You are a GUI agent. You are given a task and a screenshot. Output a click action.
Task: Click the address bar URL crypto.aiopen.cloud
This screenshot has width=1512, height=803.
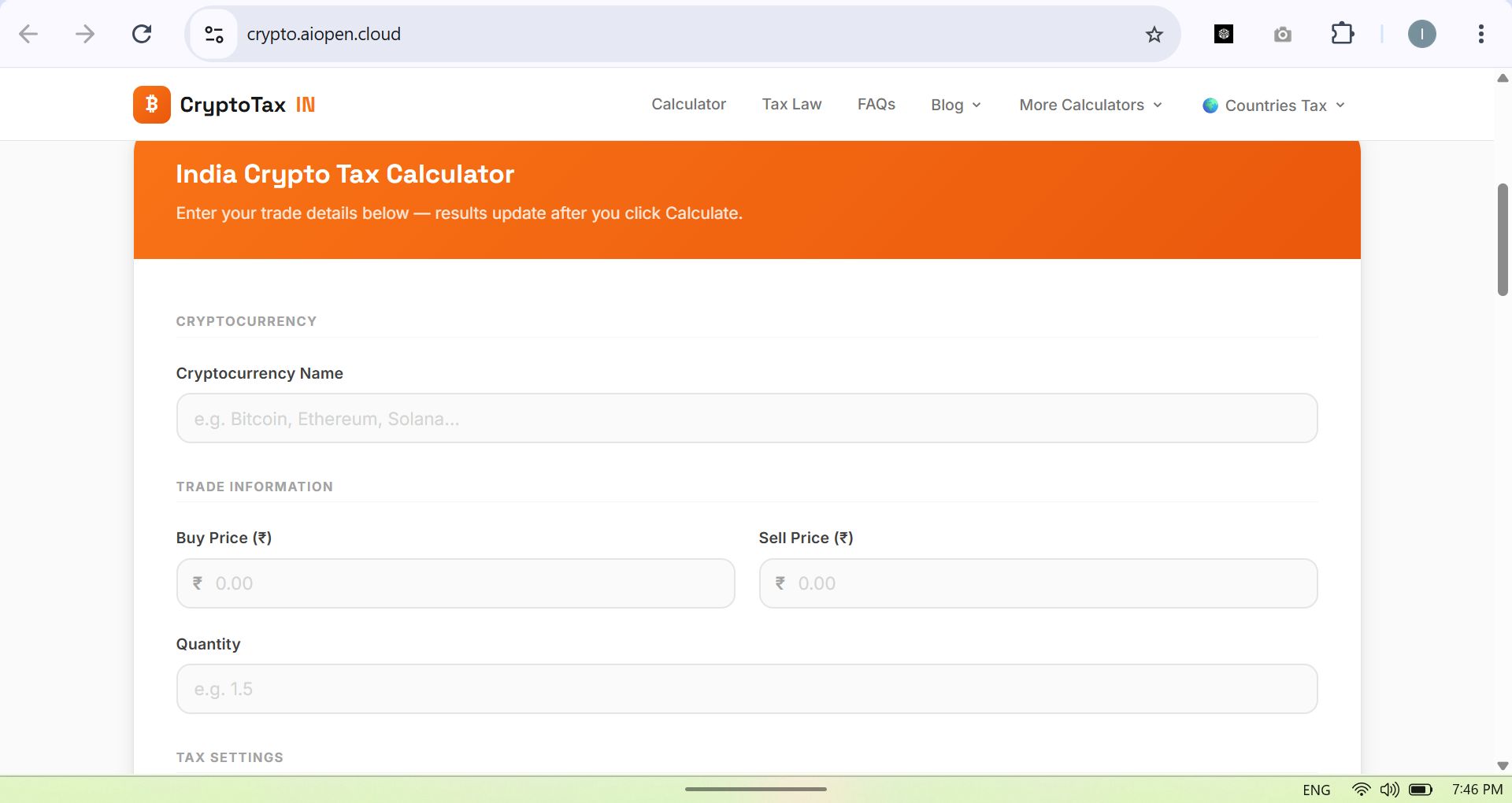coord(324,34)
